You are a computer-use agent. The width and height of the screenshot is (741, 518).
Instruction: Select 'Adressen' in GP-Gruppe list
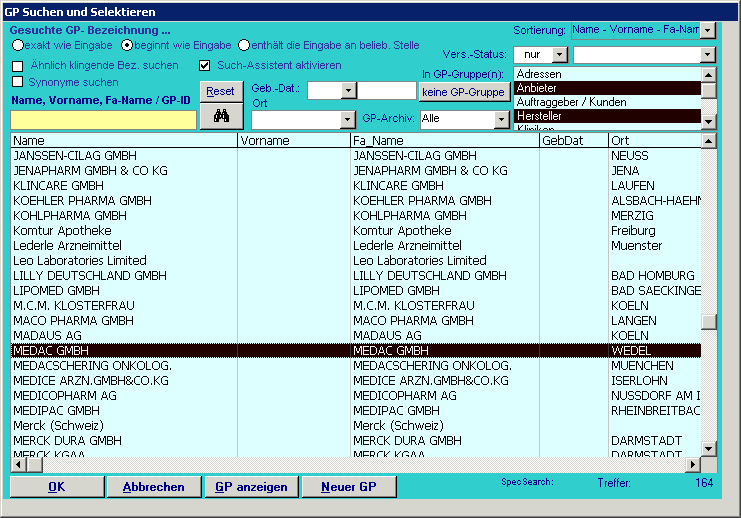tap(607, 74)
